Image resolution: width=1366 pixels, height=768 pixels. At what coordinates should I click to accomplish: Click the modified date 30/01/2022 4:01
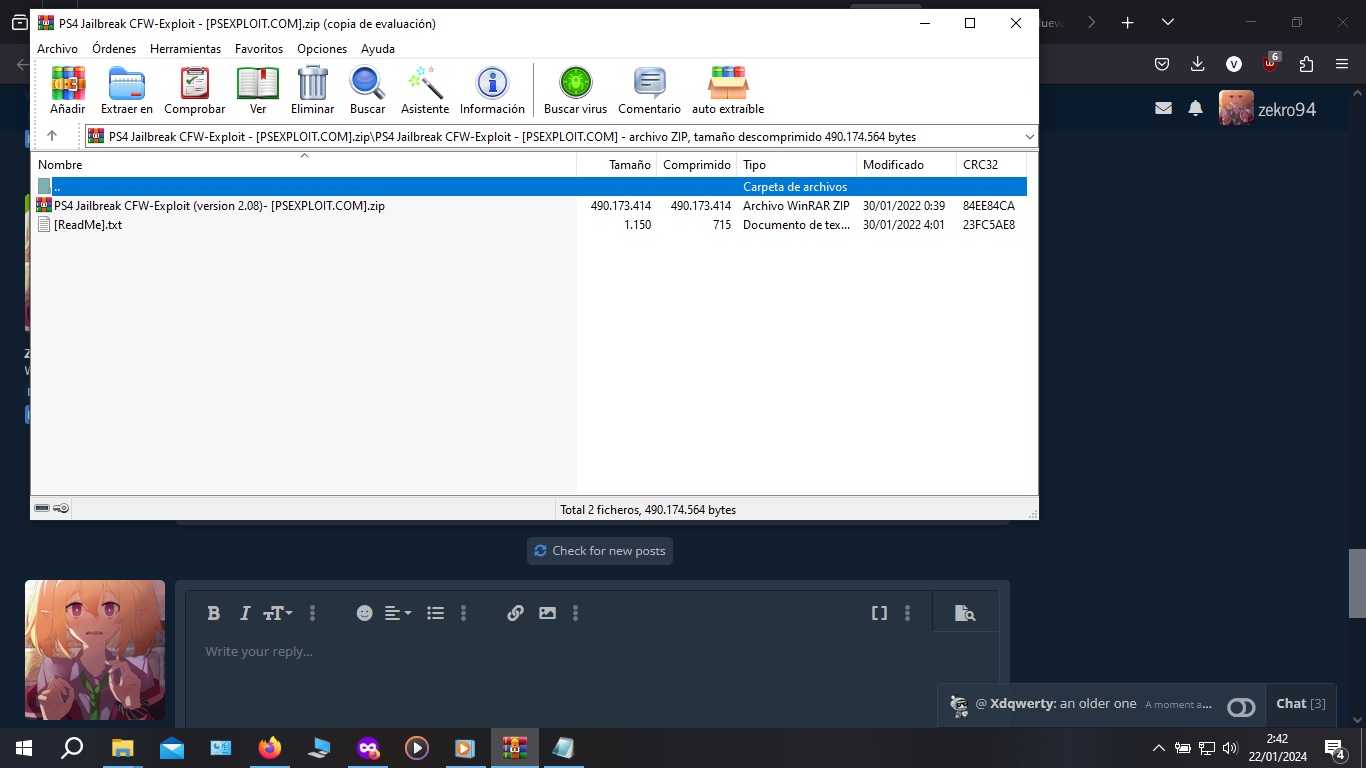904,225
